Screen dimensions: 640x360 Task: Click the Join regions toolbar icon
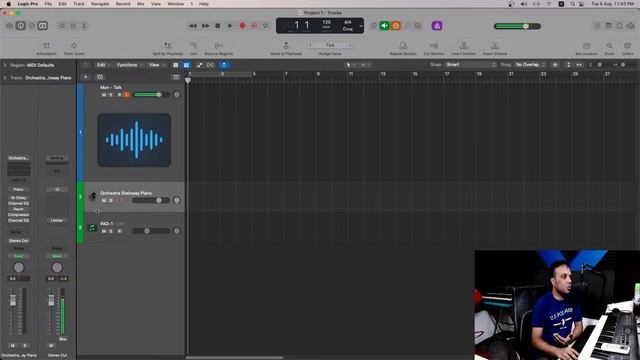(193, 45)
